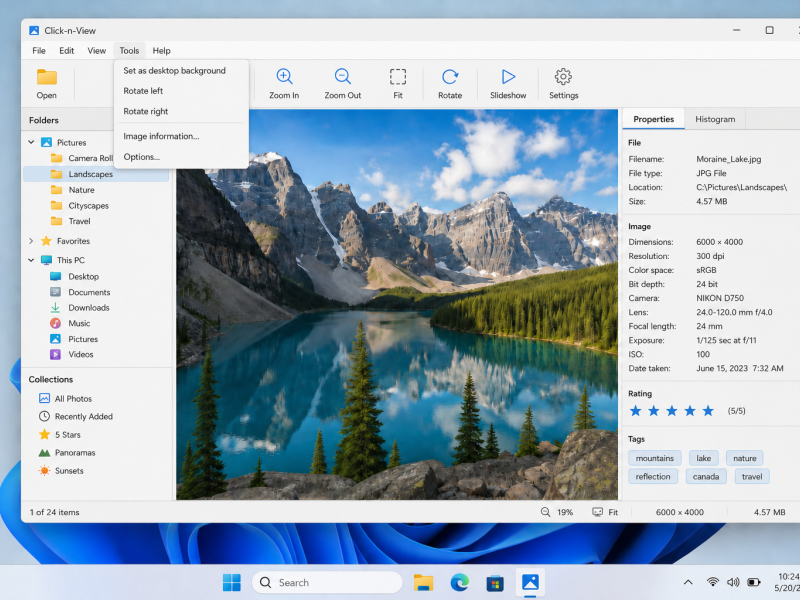Remove or select the mountains tag
The height and width of the screenshot is (600, 800).
coord(655,458)
